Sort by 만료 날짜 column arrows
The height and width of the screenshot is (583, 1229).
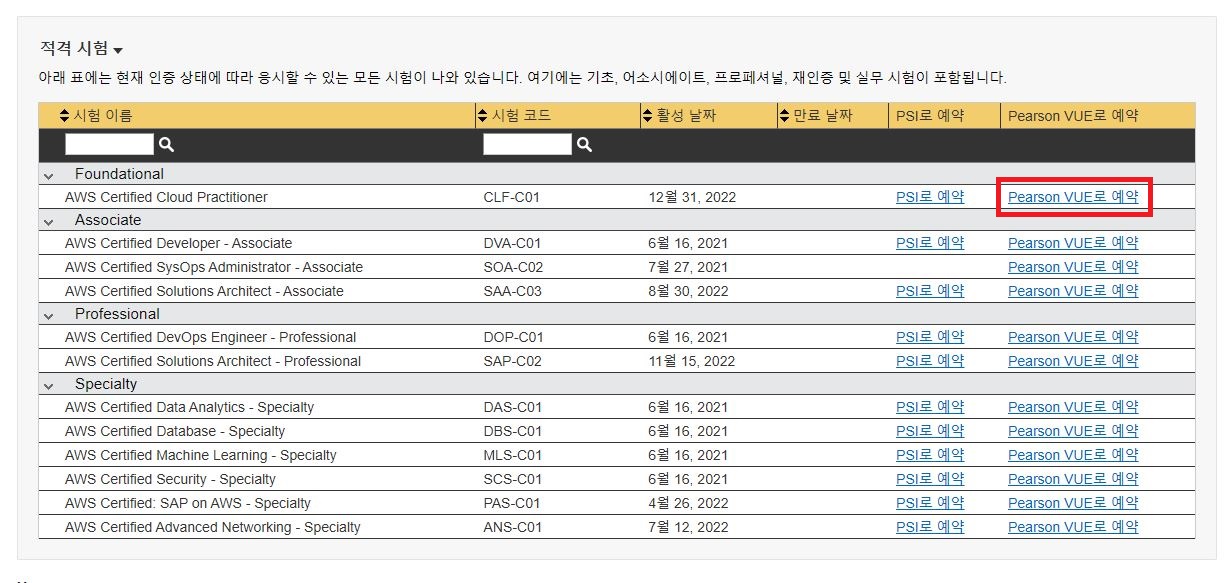pyautogui.click(x=784, y=116)
